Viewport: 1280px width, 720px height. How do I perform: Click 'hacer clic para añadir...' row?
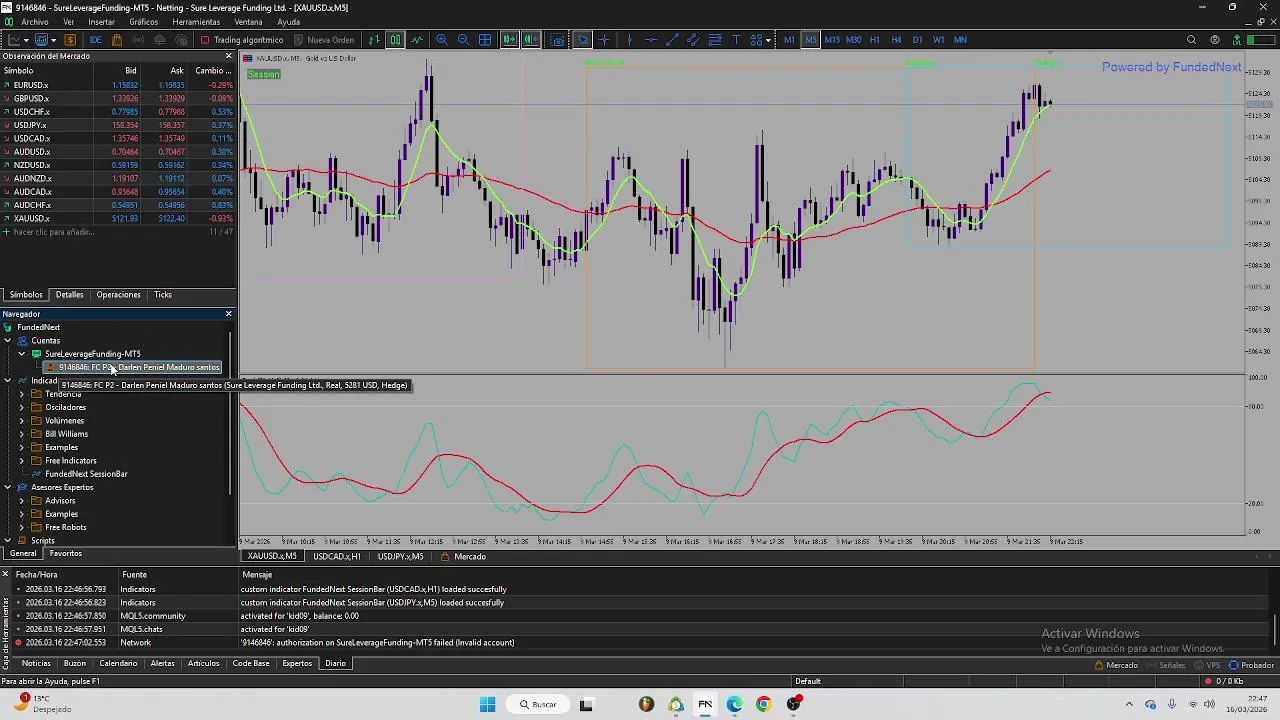(117, 232)
